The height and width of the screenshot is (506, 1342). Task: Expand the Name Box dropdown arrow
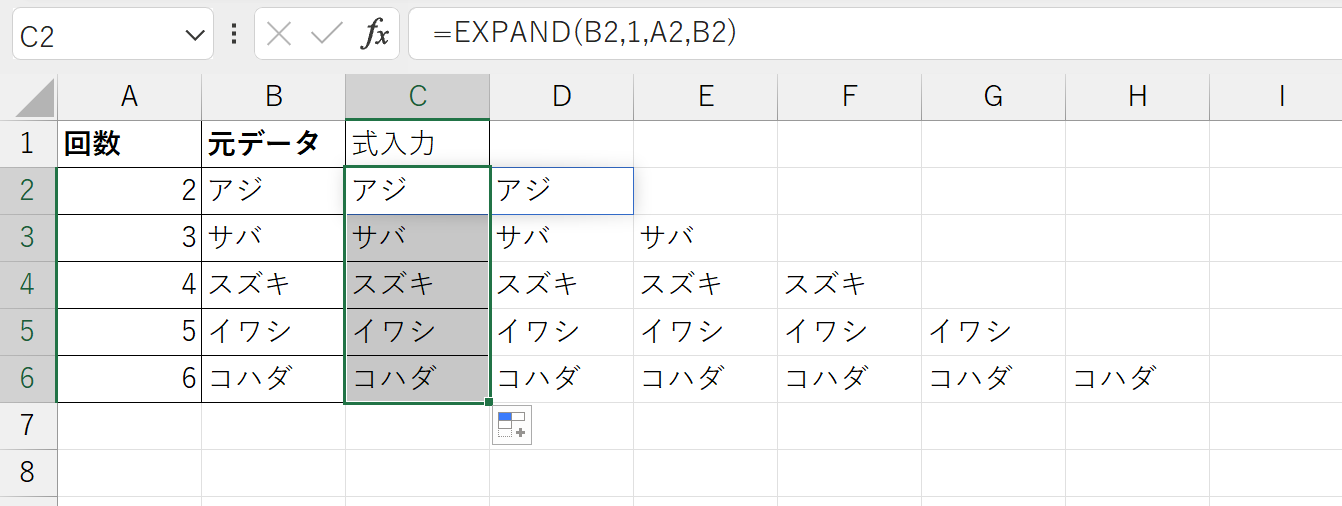click(x=194, y=36)
